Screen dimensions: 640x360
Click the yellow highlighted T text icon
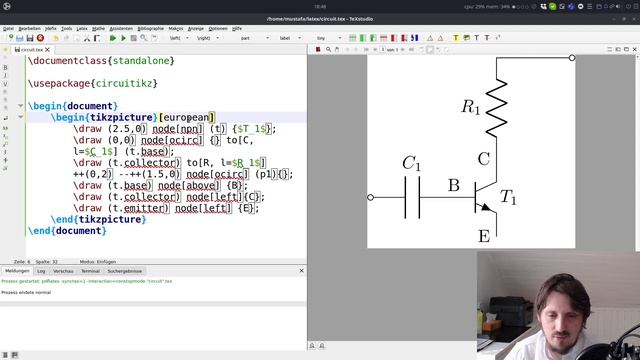click(456, 38)
